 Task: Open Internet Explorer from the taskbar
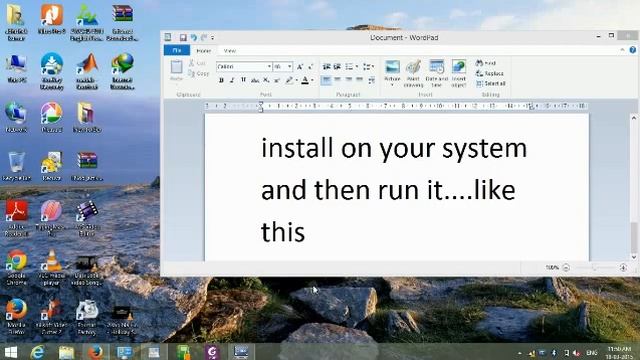point(38,352)
